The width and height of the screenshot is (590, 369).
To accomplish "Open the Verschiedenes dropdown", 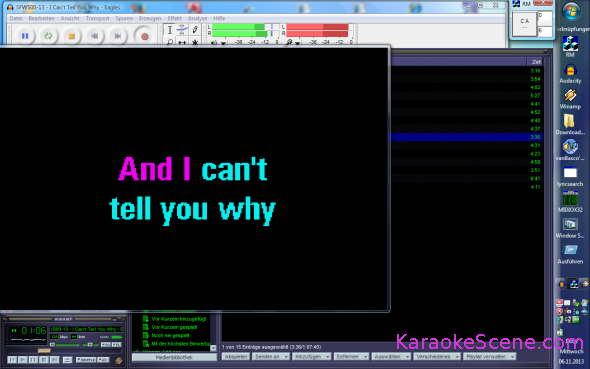I will point(437,357).
